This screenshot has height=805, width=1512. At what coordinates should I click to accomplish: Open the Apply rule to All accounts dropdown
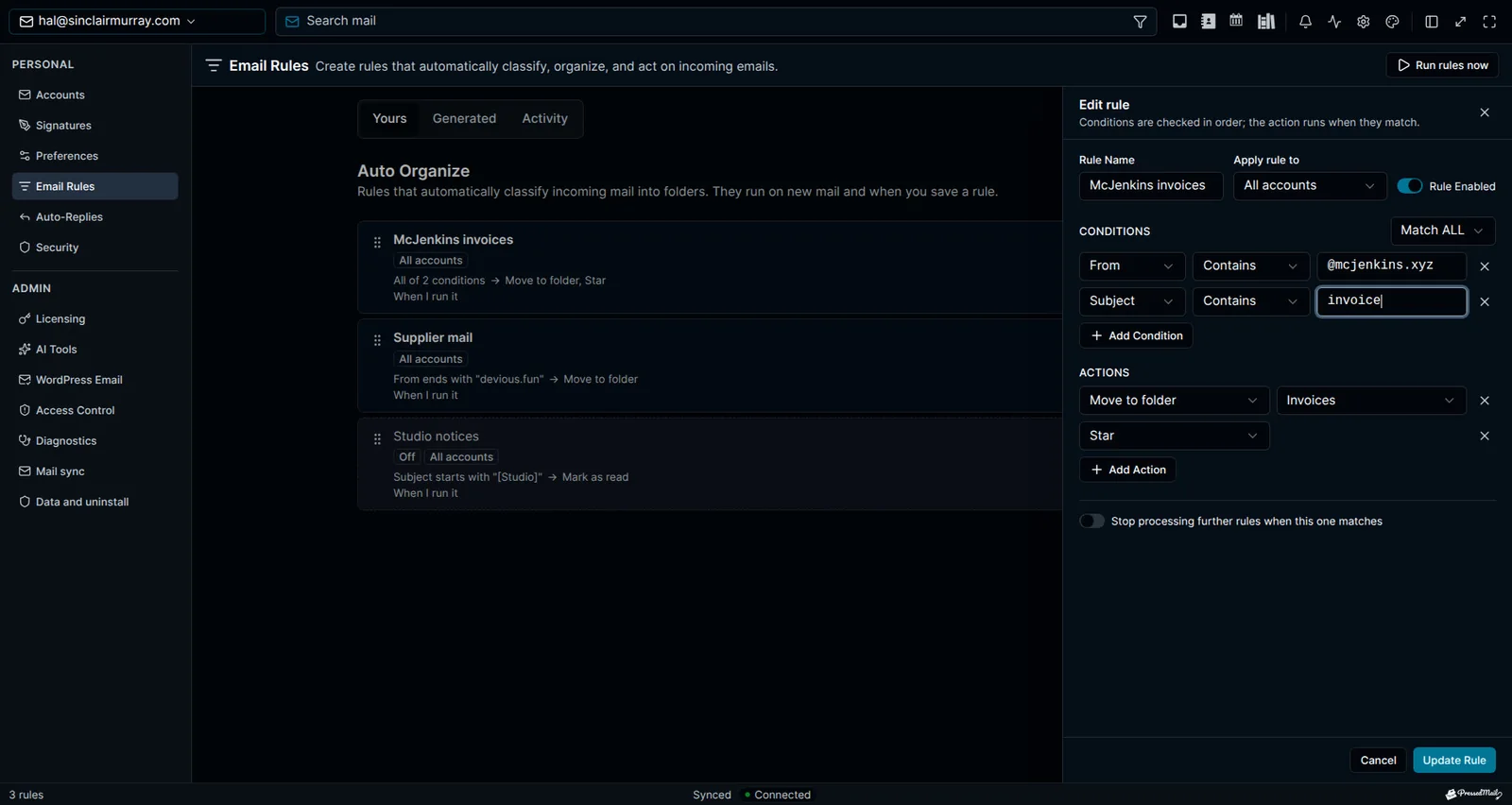(1310, 186)
